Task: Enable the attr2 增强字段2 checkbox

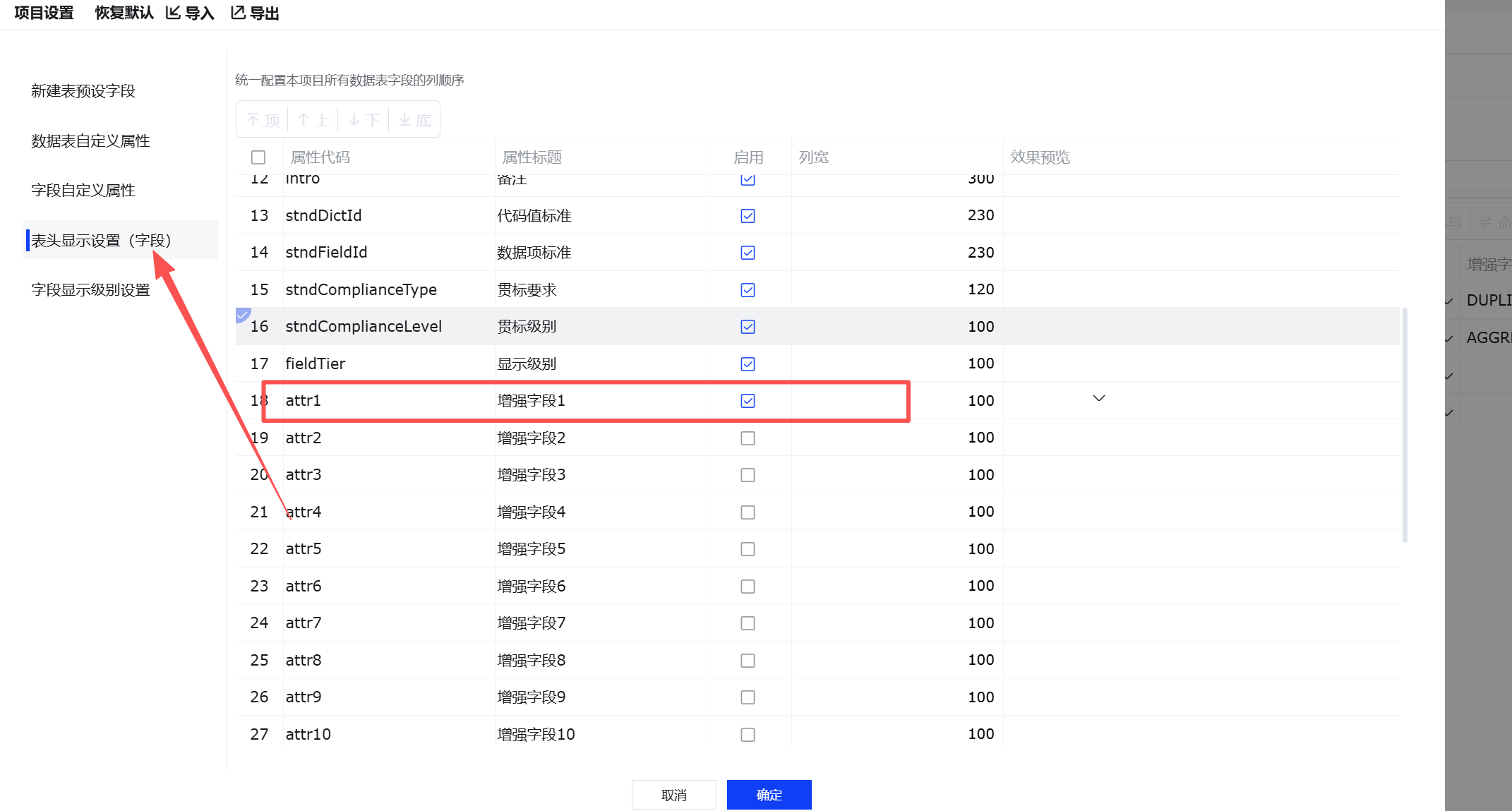Action: [x=748, y=438]
